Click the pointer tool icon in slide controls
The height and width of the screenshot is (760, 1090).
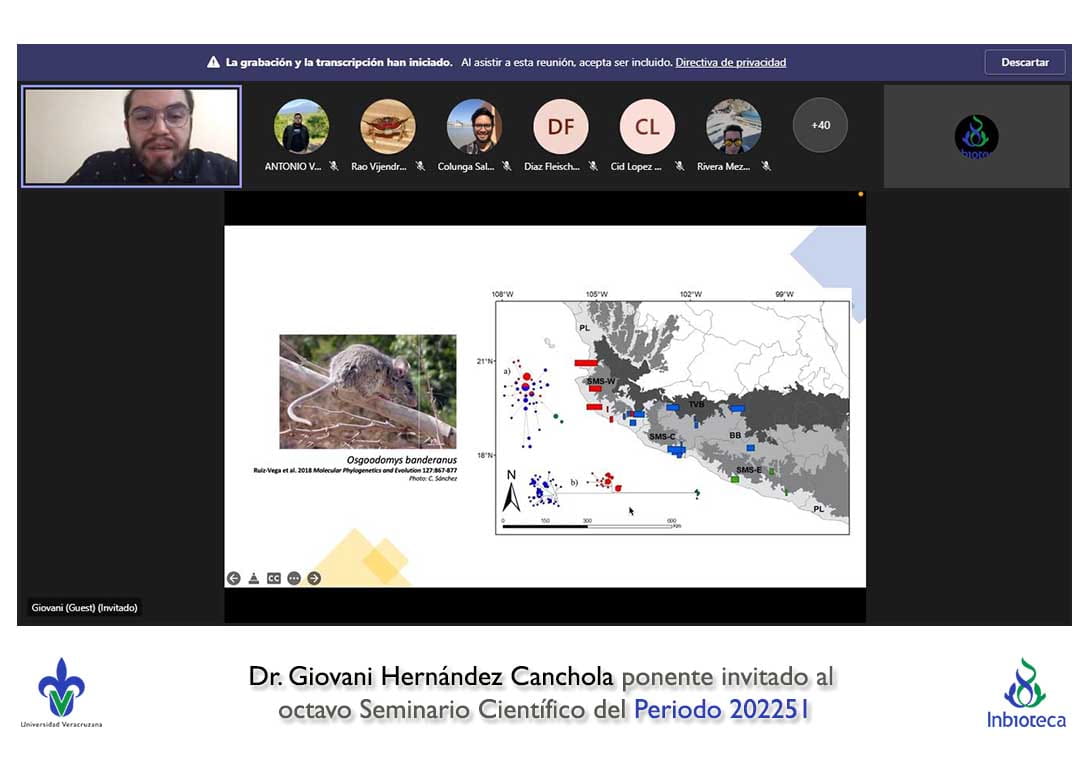coord(254,578)
